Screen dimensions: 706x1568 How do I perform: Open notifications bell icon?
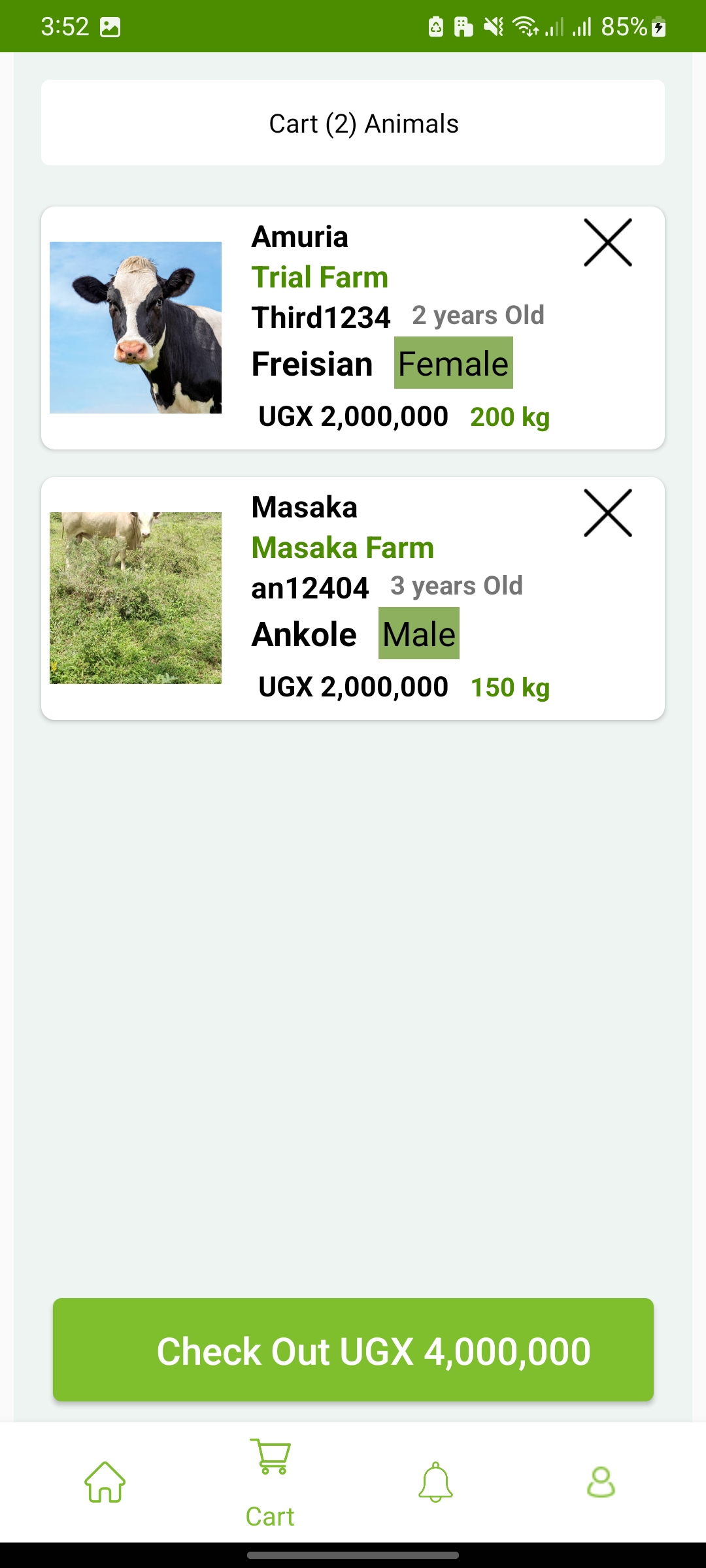435,1482
